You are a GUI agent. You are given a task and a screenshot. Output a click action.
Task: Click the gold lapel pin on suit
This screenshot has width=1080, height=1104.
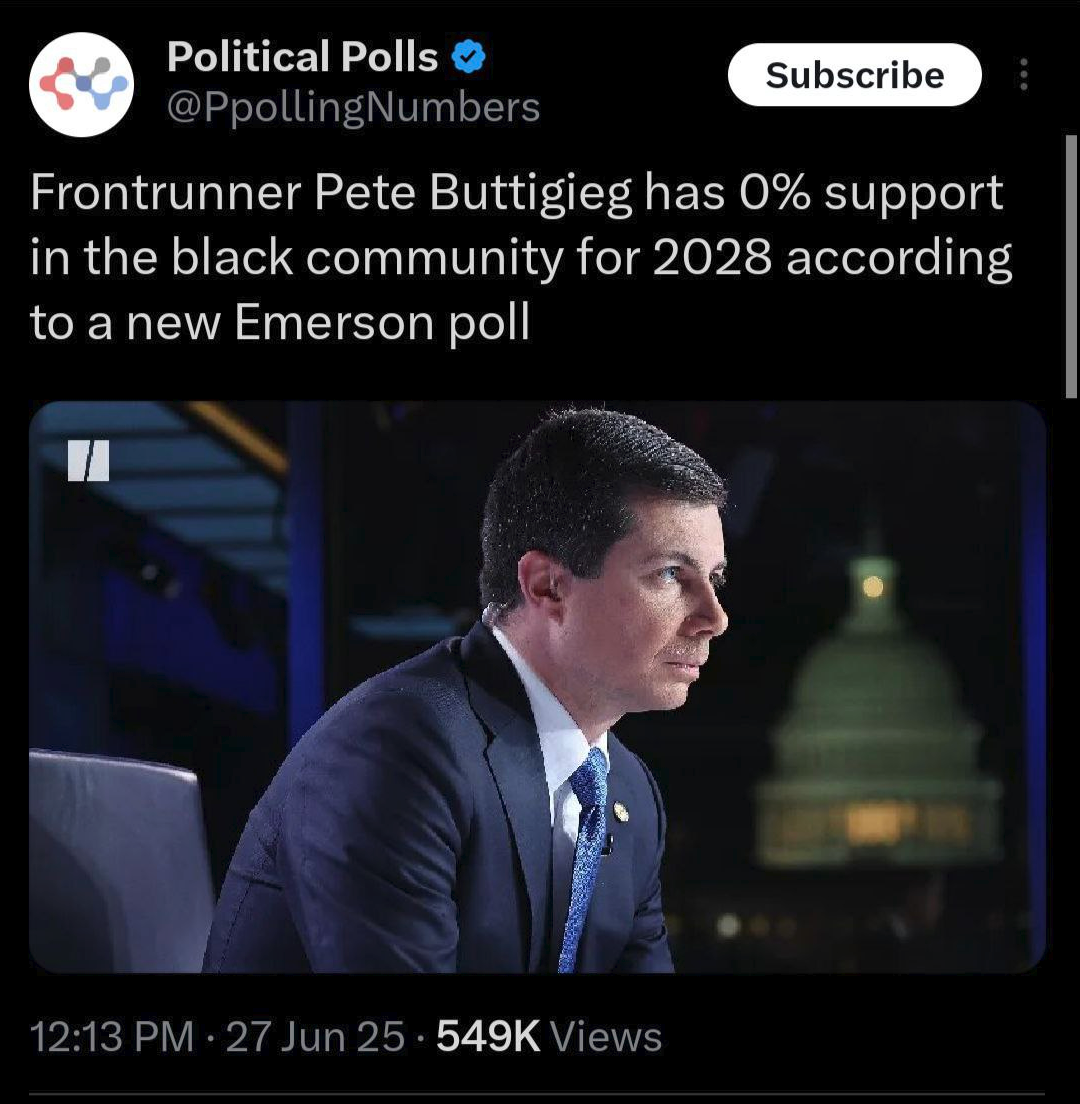click(621, 812)
